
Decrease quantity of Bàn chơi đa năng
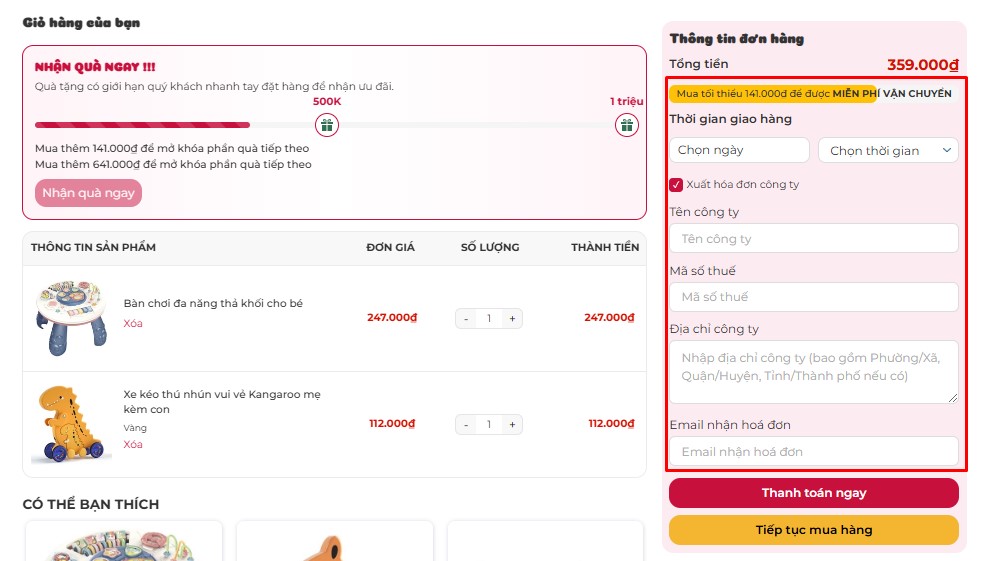466,319
